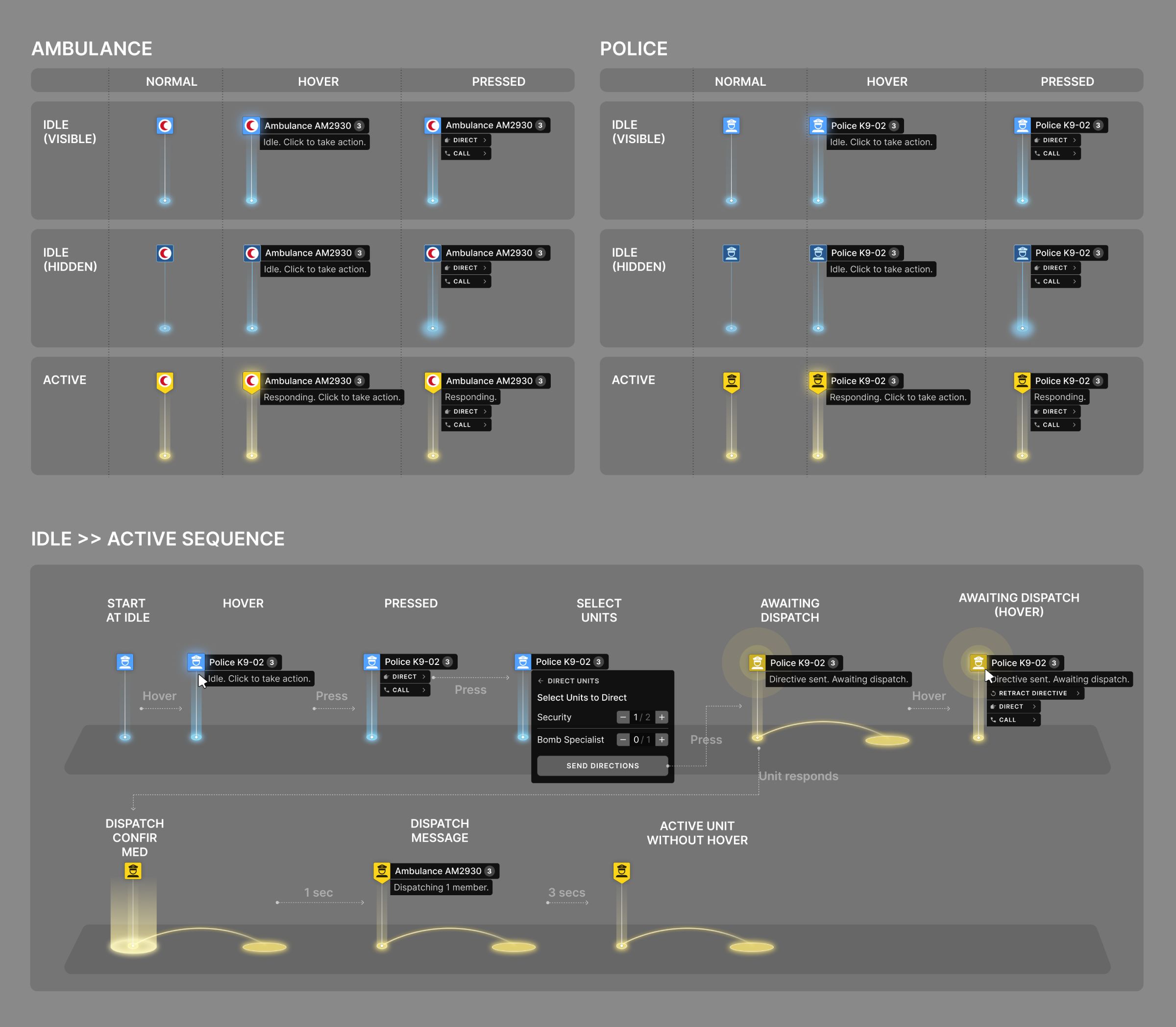Click the blue police icon under Start At Idle
This screenshot has height=1027, width=1176.
tap(125, 662)
